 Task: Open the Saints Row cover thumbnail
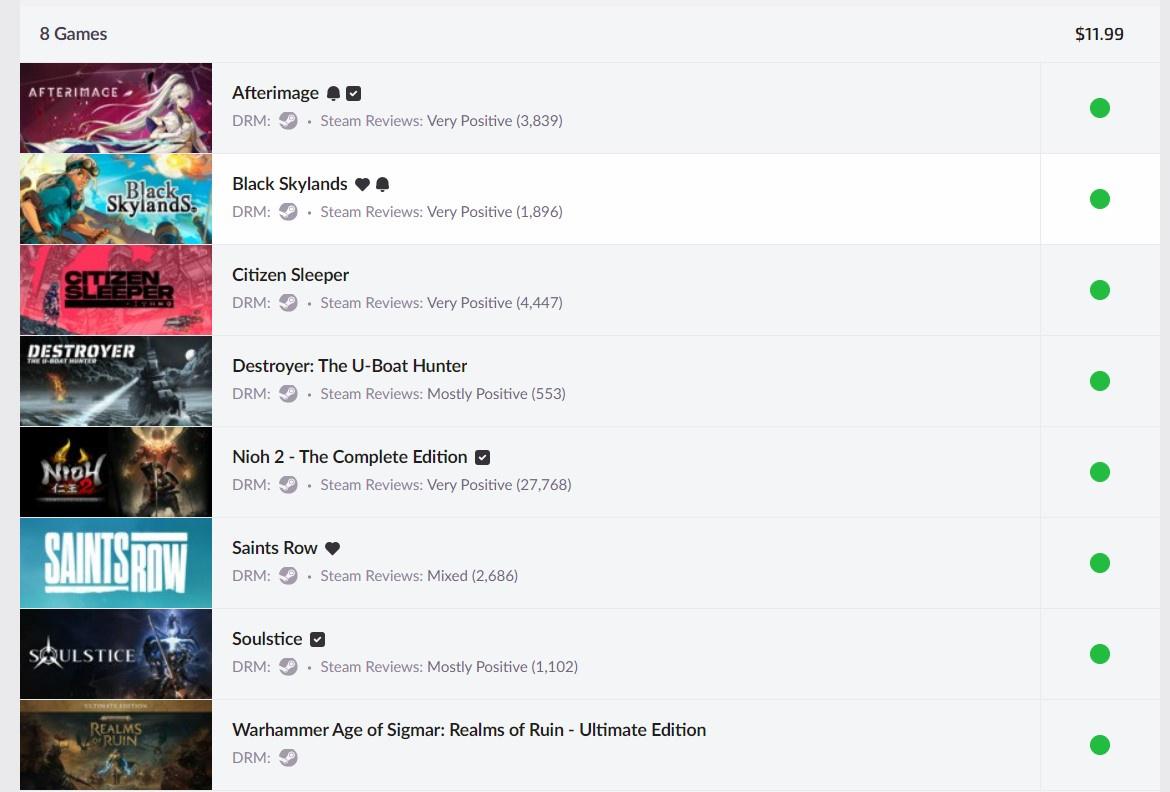tap(116, 564)
